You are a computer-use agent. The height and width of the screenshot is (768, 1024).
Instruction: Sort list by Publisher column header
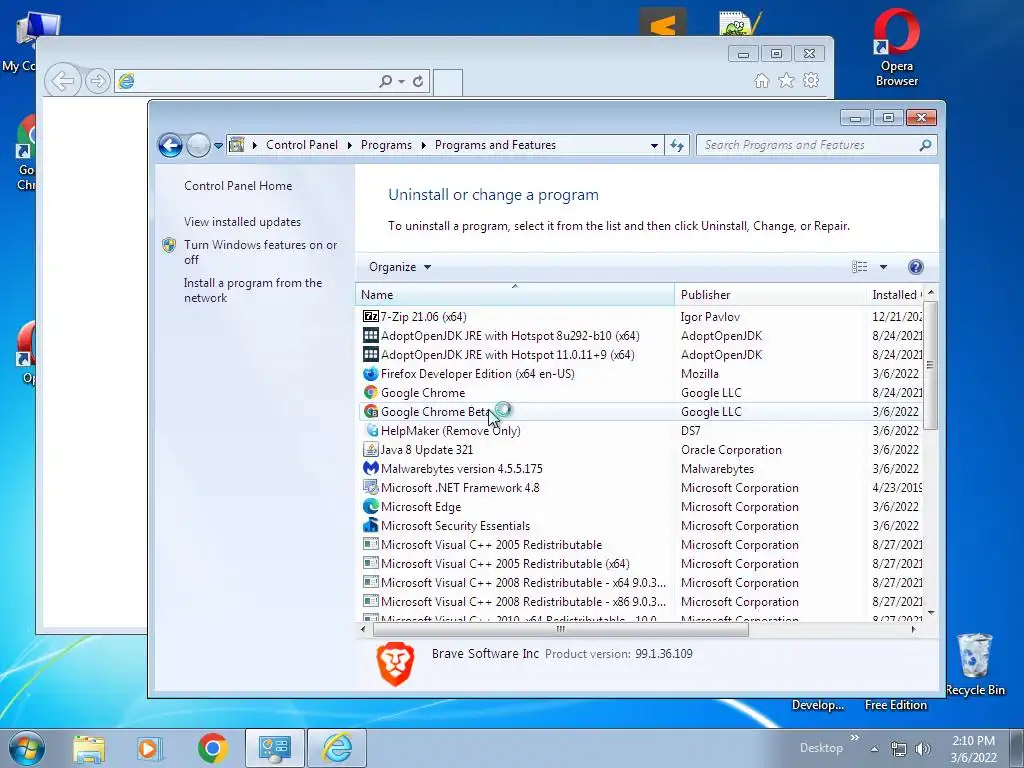tap(770, 295)
